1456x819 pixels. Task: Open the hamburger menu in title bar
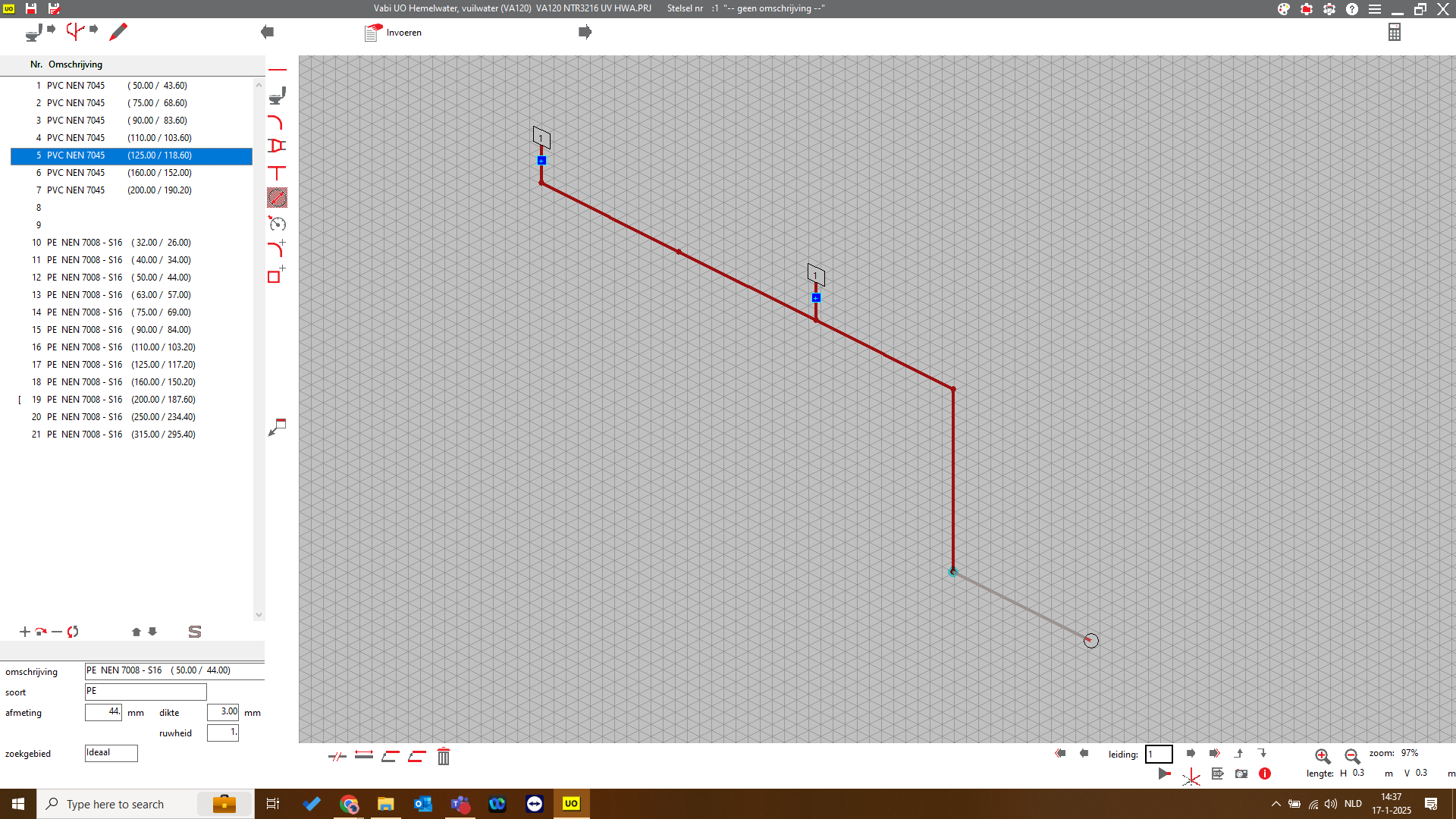(1375, 9)
